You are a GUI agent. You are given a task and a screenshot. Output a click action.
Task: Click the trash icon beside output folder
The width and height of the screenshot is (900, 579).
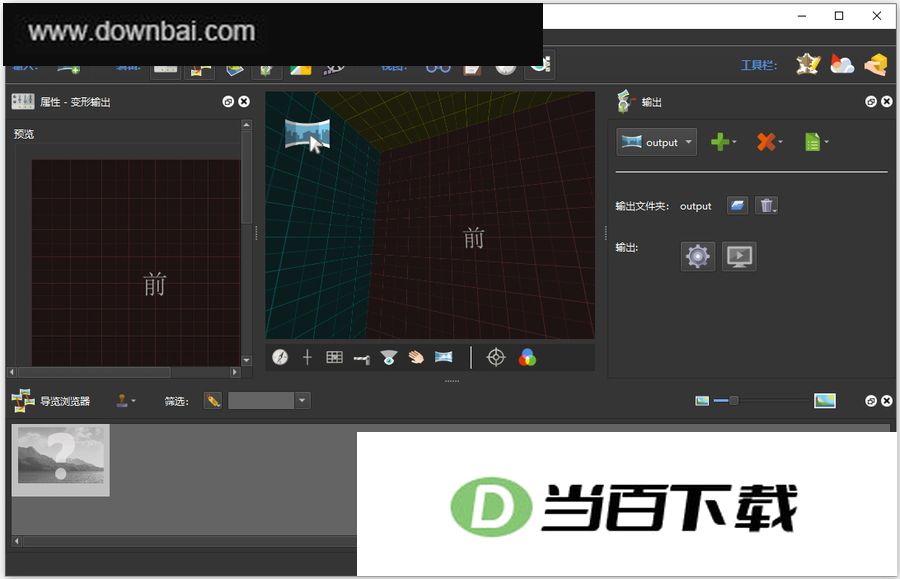coord(766,205)
